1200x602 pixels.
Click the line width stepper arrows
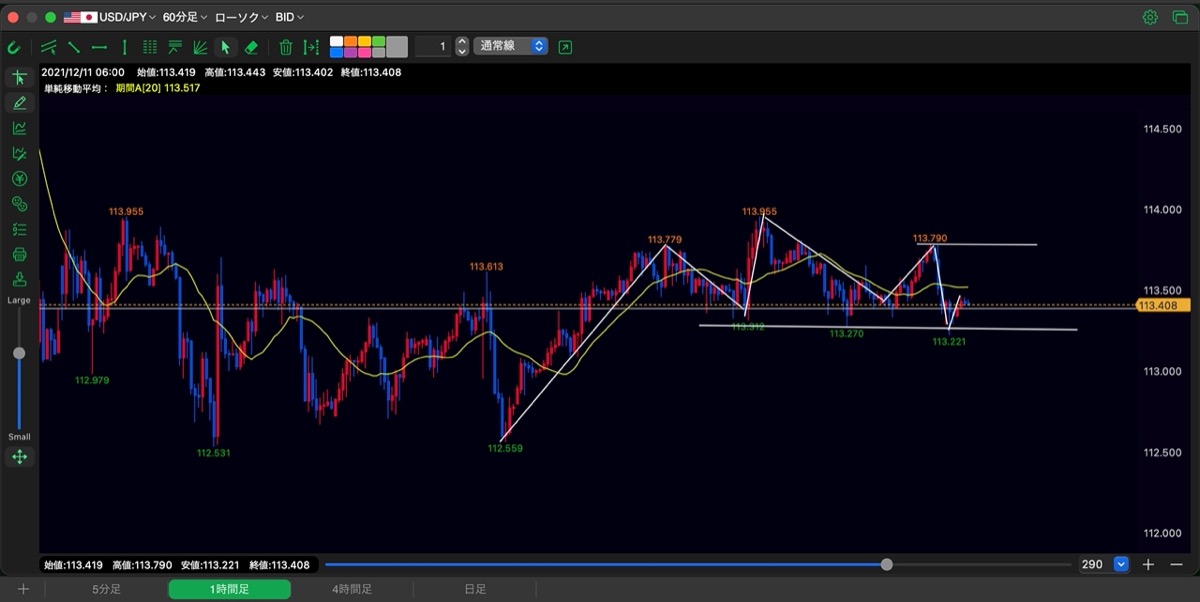point(461,46)
